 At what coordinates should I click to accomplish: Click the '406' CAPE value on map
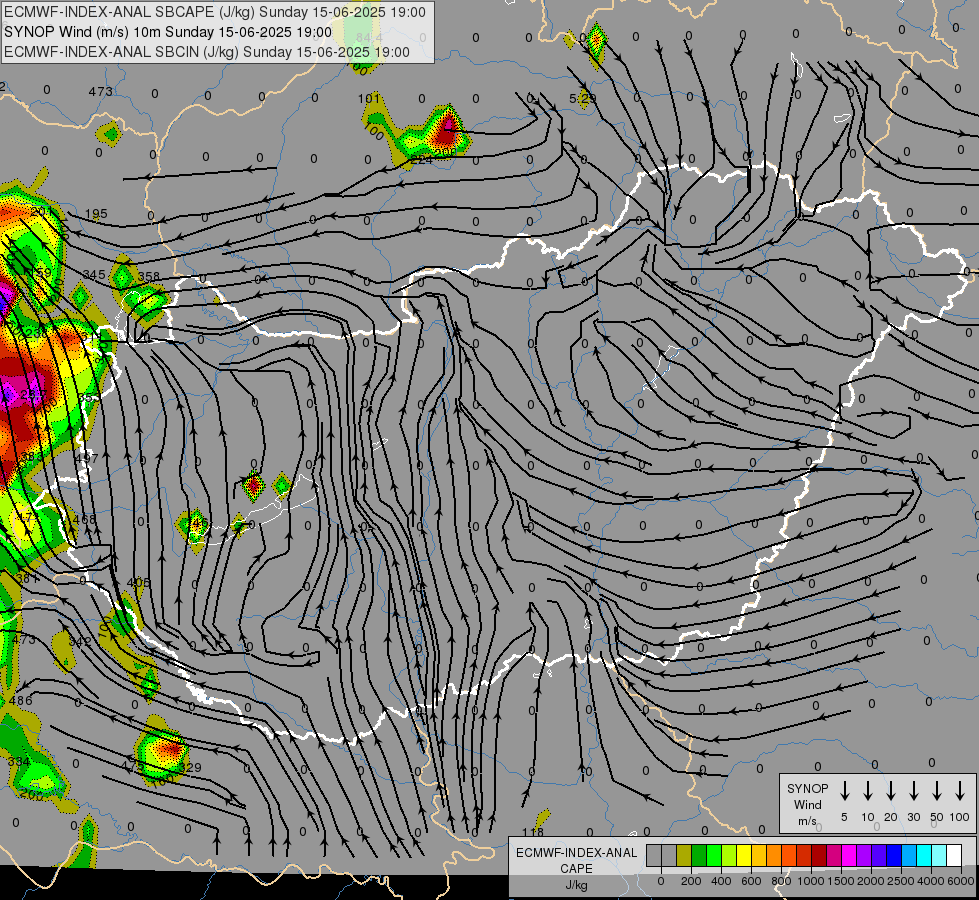[138, 582]
